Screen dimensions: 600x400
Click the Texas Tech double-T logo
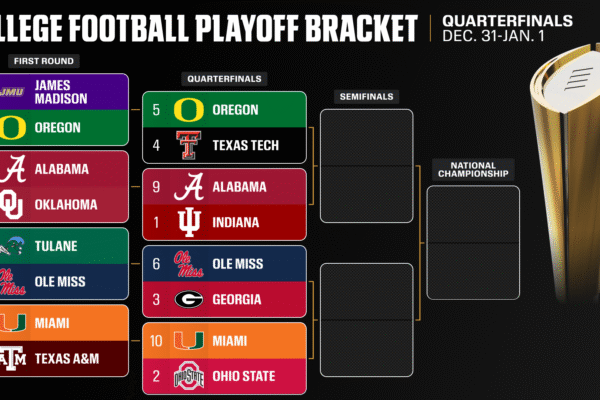[188, 146]
